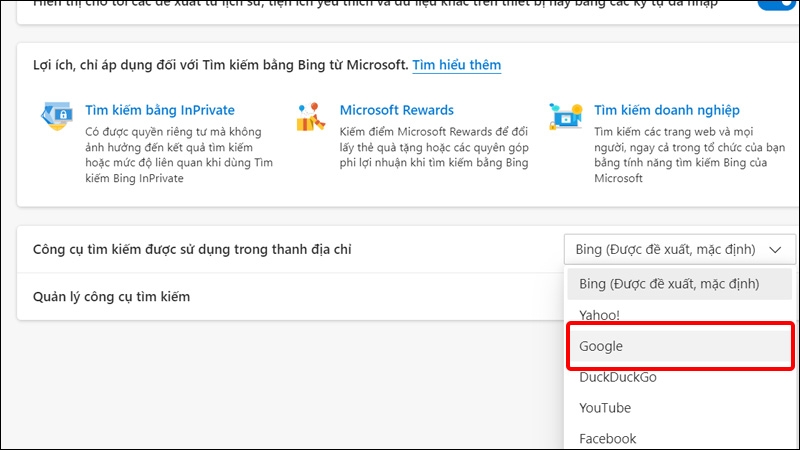Toggle the suggestions switch at top
The height and width of the screenshot is (450, 800).
[x=778, y=4]
